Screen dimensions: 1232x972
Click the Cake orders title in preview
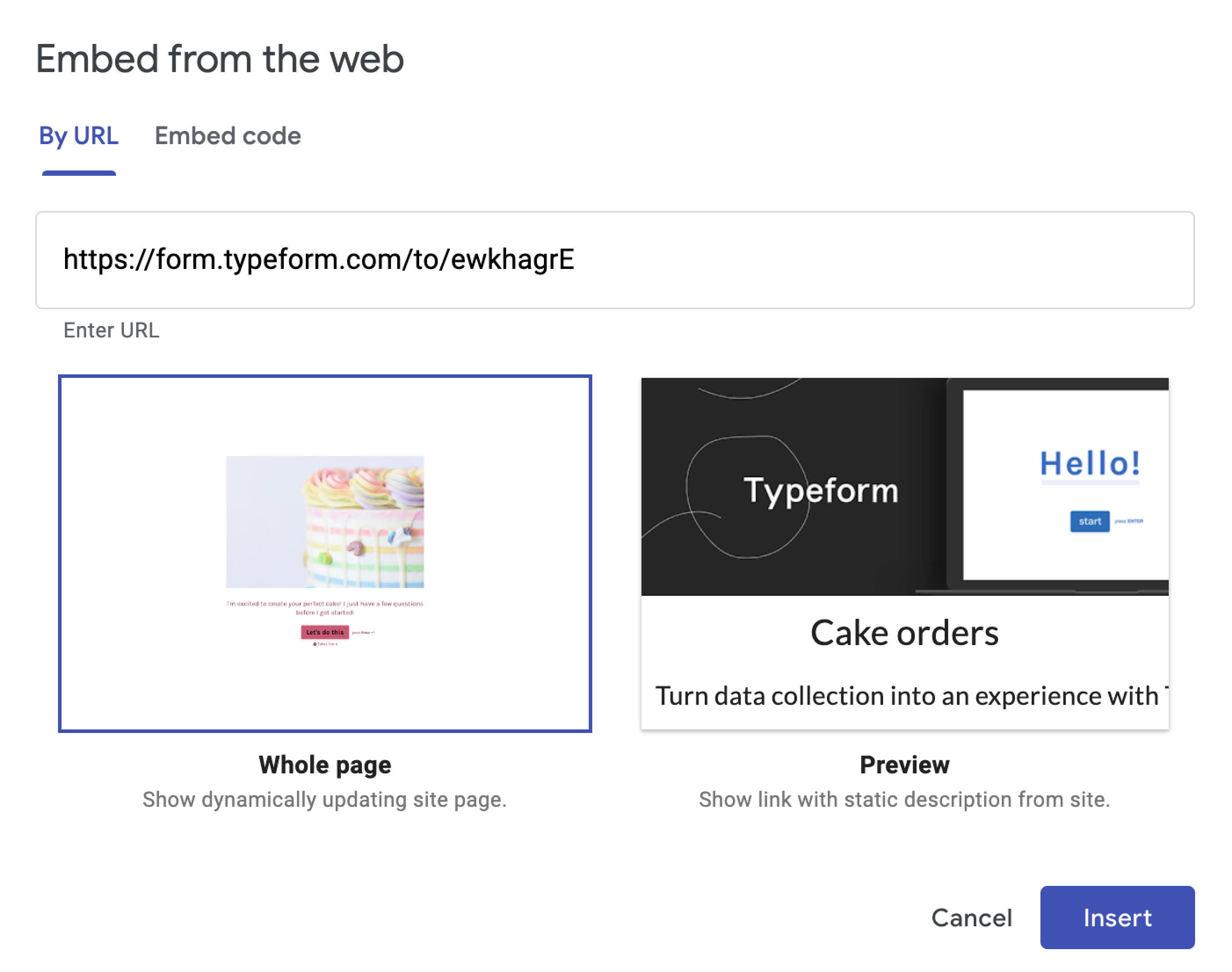(904, 633)
